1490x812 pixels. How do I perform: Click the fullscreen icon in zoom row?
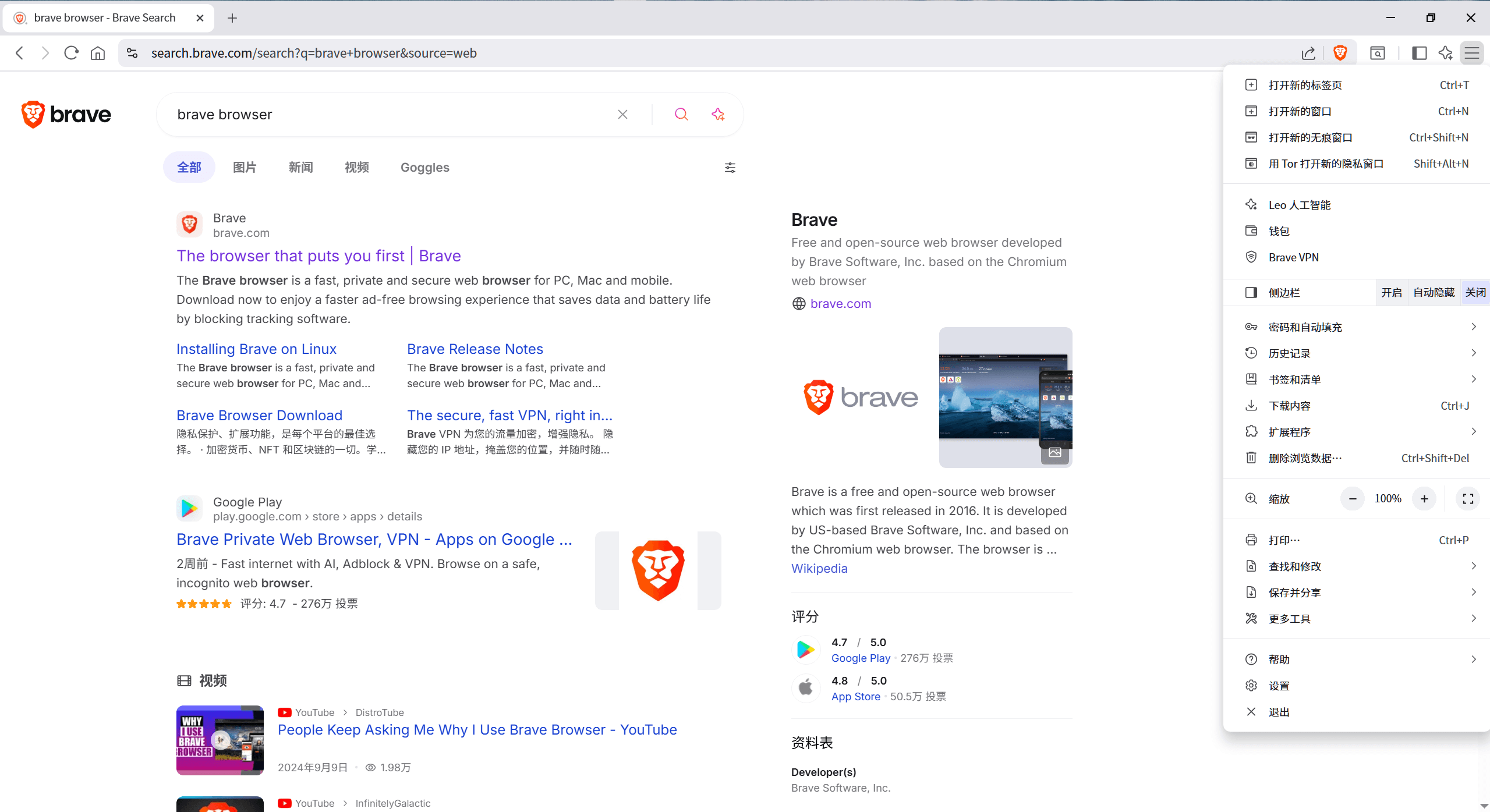[x=1468, y=499]
